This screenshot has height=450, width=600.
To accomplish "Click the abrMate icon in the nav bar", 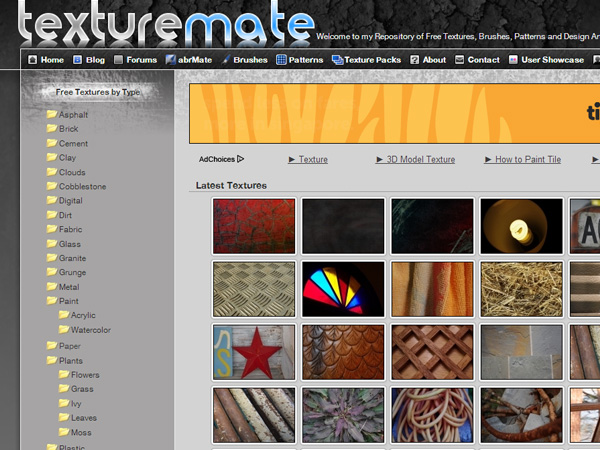I will (x=171, y=60).
